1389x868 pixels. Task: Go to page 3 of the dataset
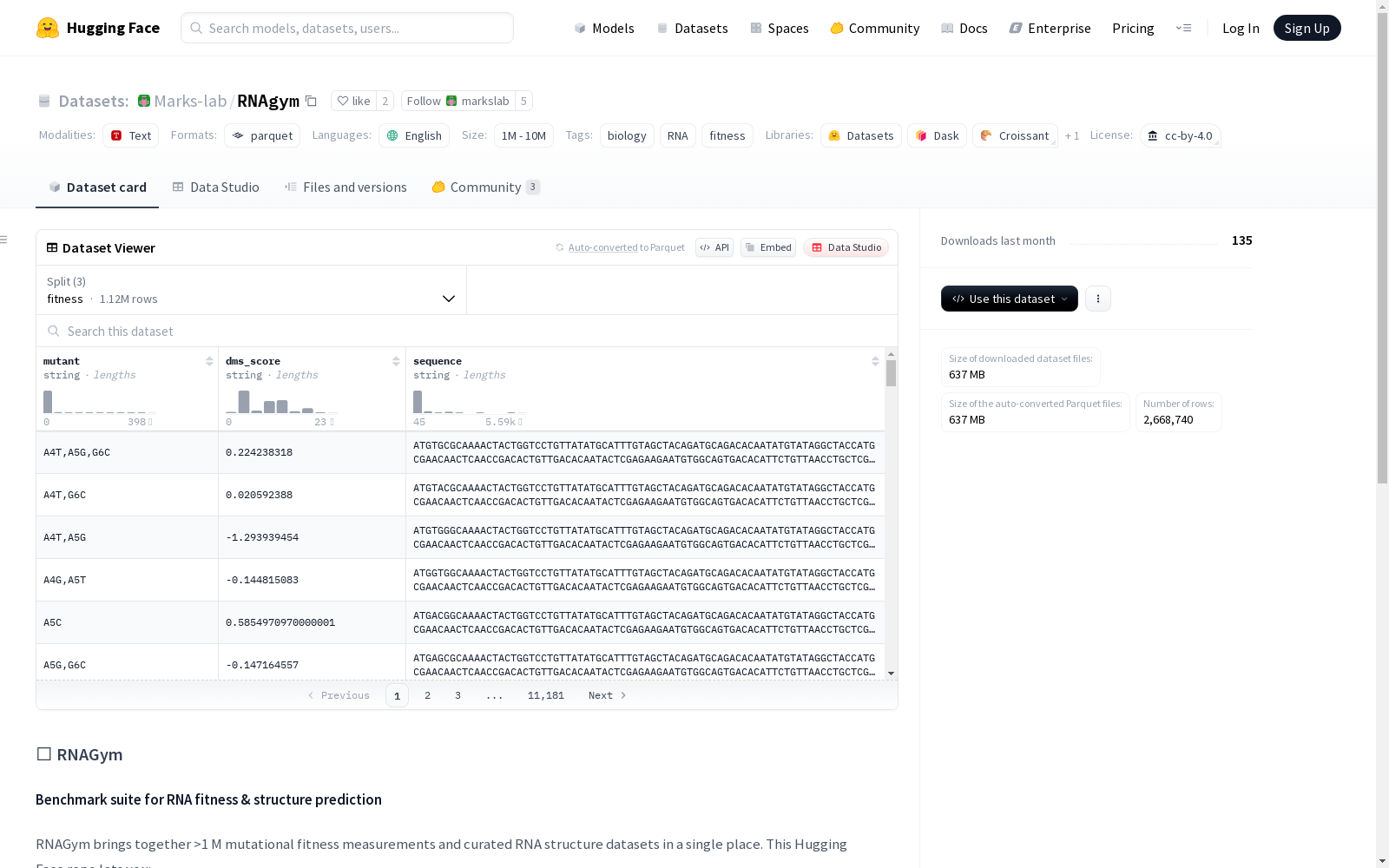(458, 695)
